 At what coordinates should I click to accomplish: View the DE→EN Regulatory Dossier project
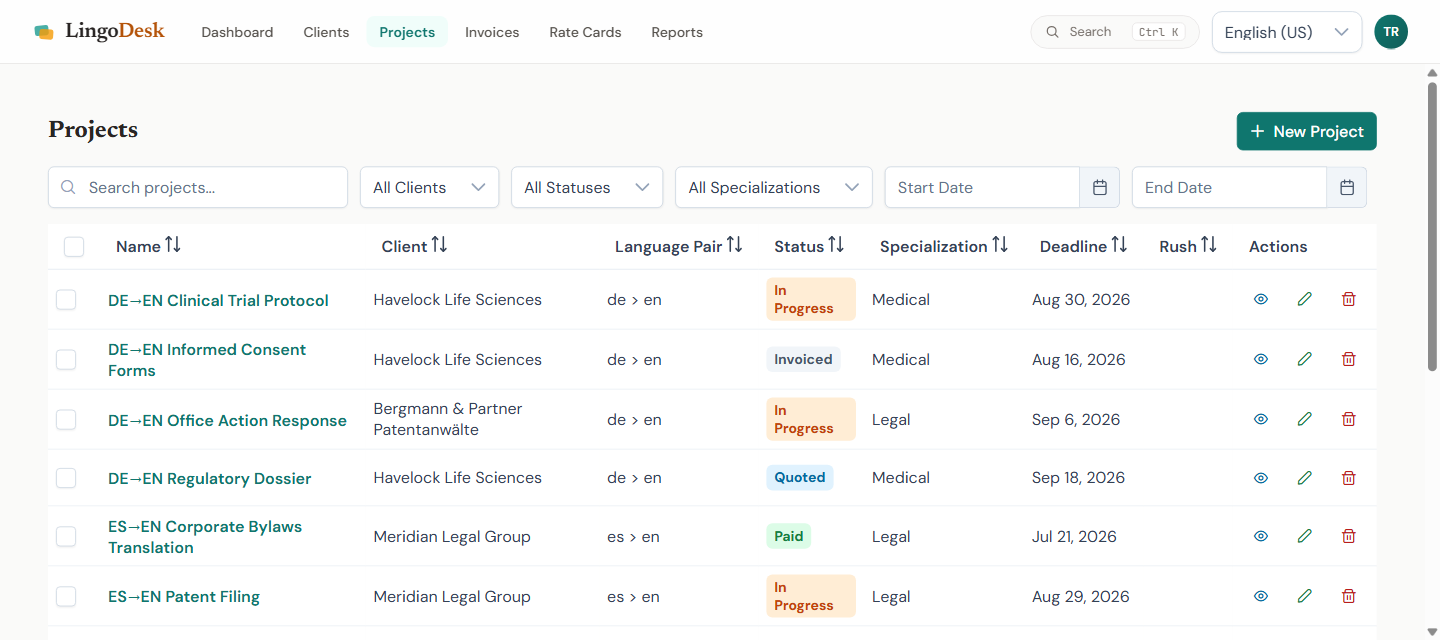(x=1261, y=478)
